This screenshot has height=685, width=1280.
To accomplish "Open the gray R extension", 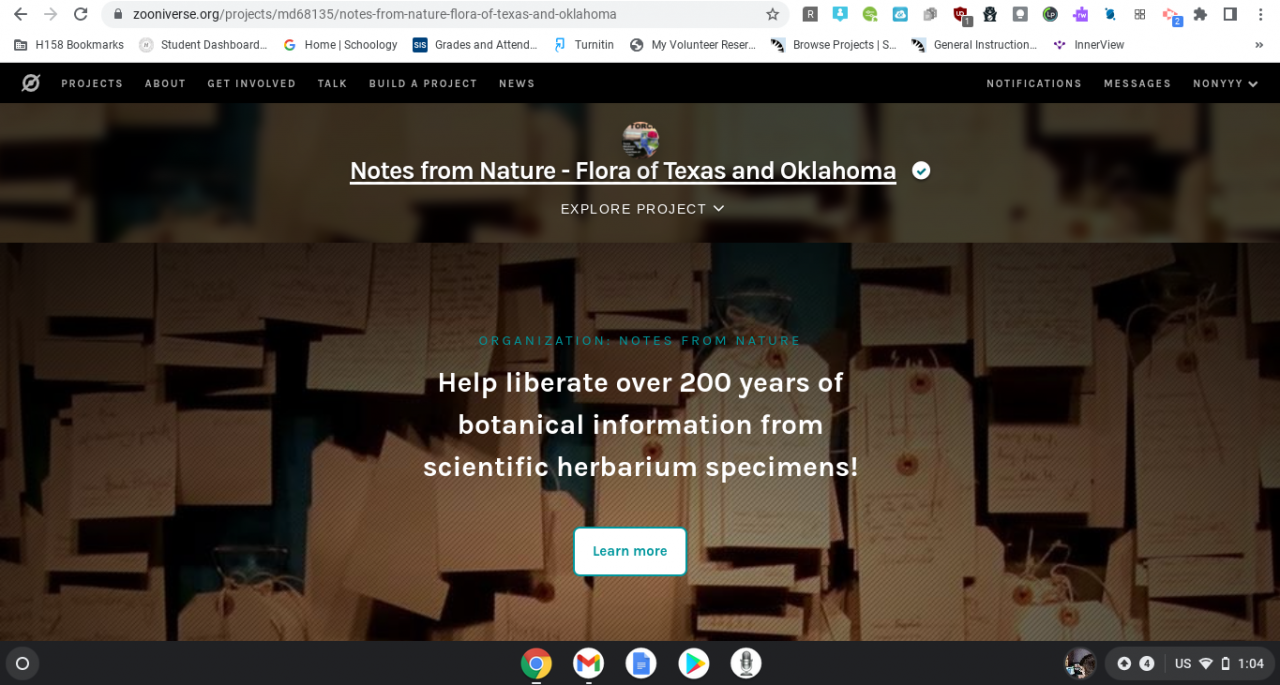I will (x=810, y=14).
